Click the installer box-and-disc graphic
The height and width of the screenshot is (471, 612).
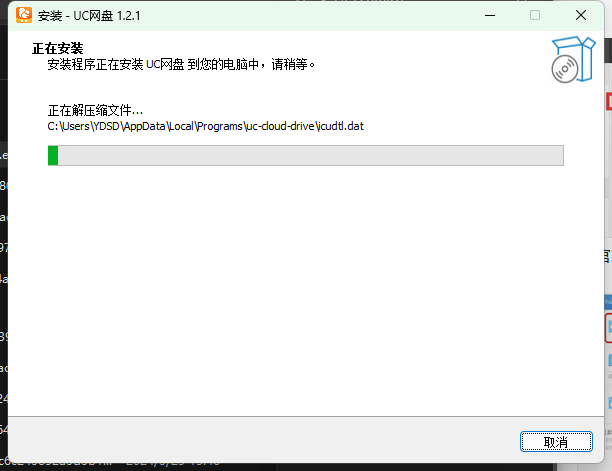coord(573,59)
